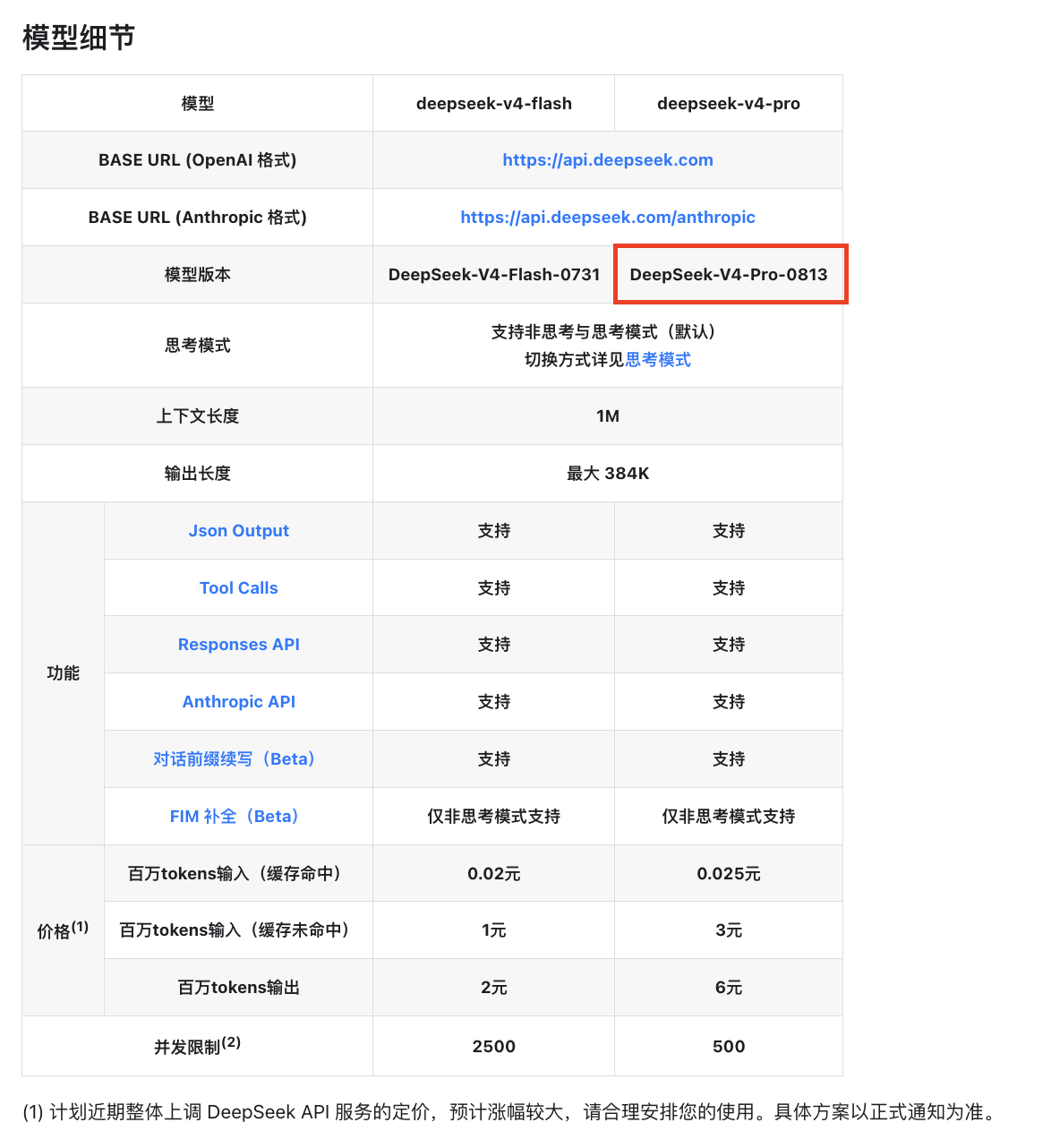Screen dimensions: 1051x1148
Task: Click flash column 支持 in Tool Calls row
Action: coord(494,588)
